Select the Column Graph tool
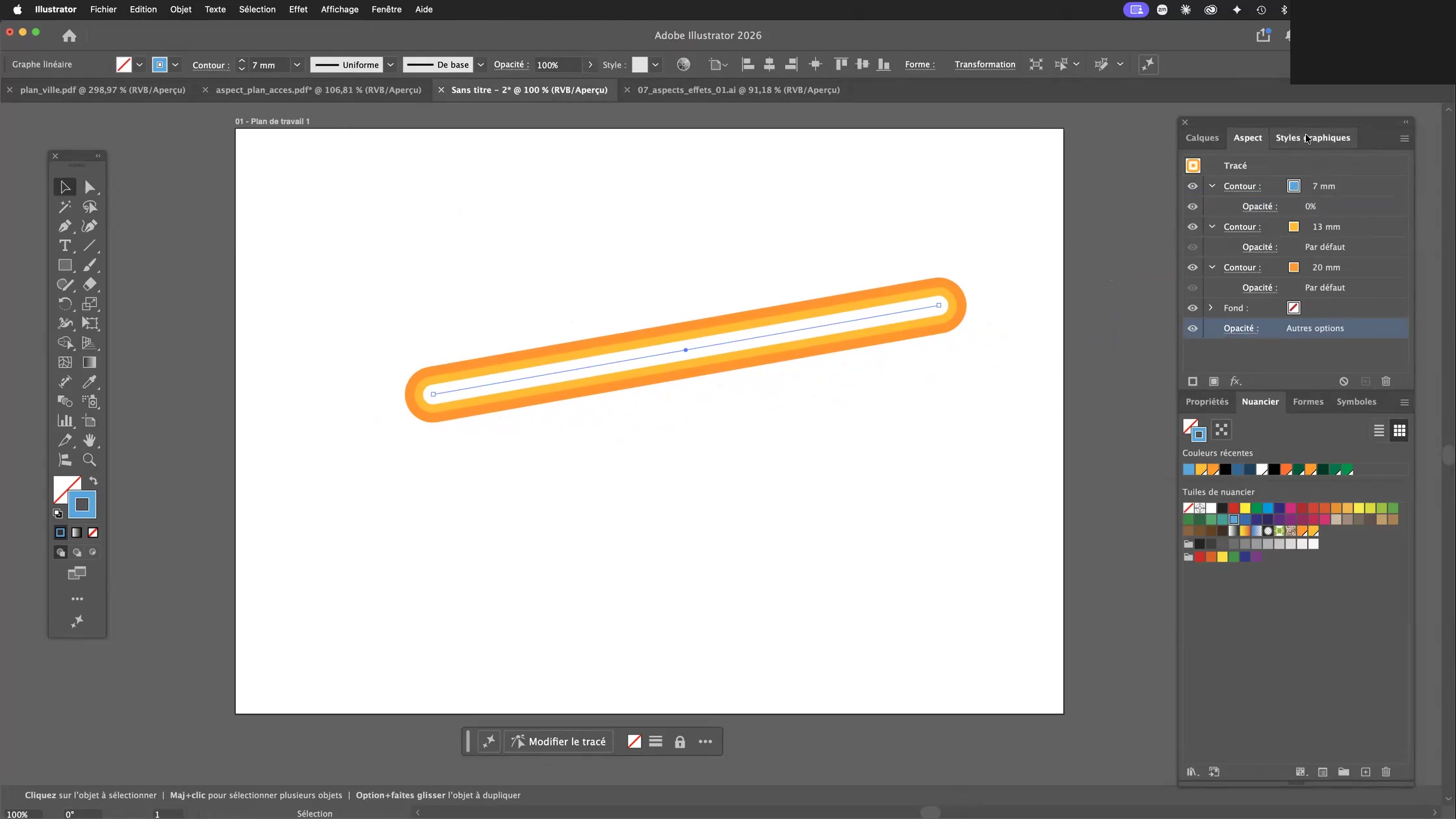The width and height of the screenshot is (1456, 819). (x=64, y=421)
